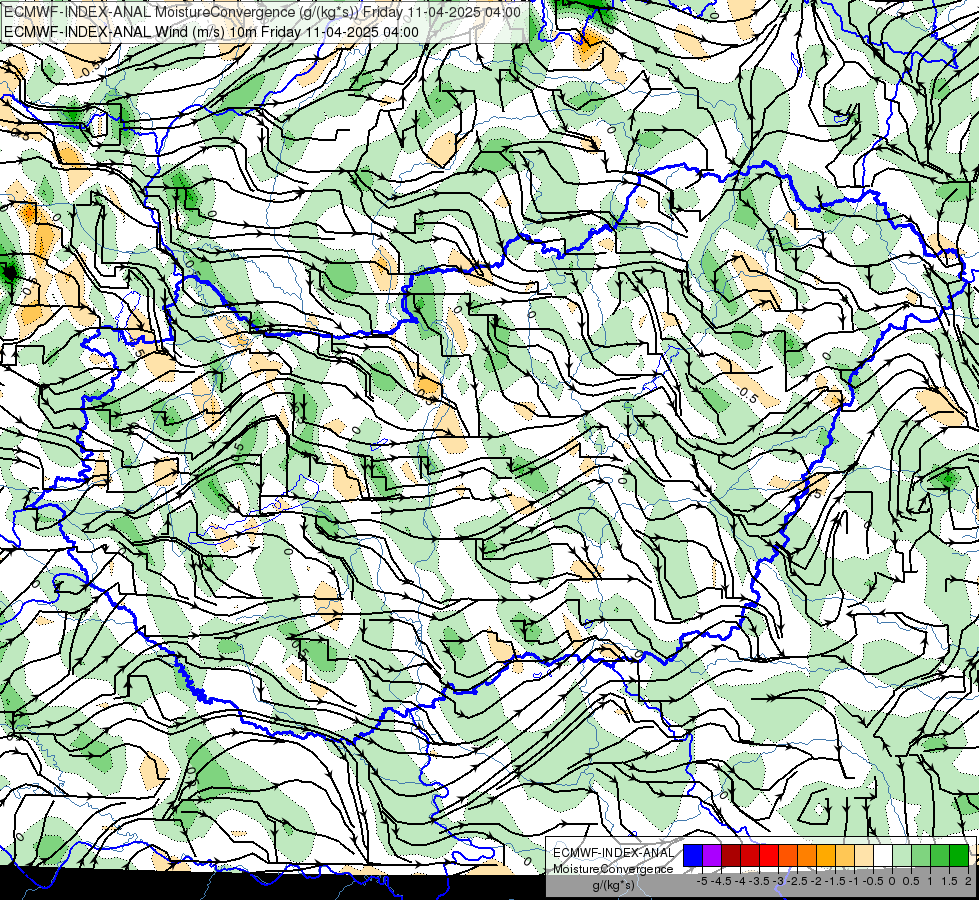The width and height of the screenshot is (979, 900).
Task: Click the '-1' legend tick label
Action: point(854,881)
